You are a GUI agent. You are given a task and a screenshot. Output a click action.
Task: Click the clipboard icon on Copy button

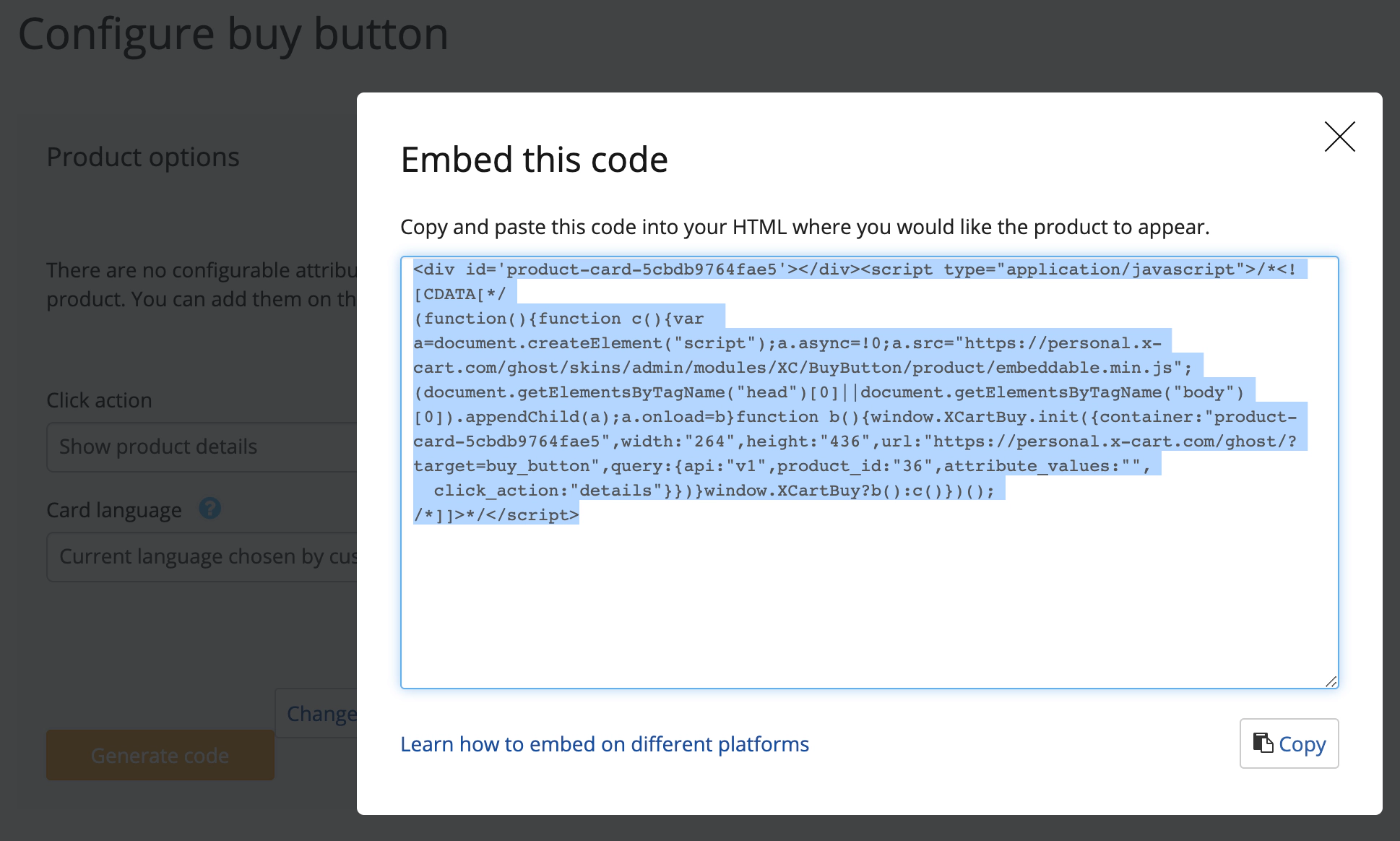coord(1262,743)
